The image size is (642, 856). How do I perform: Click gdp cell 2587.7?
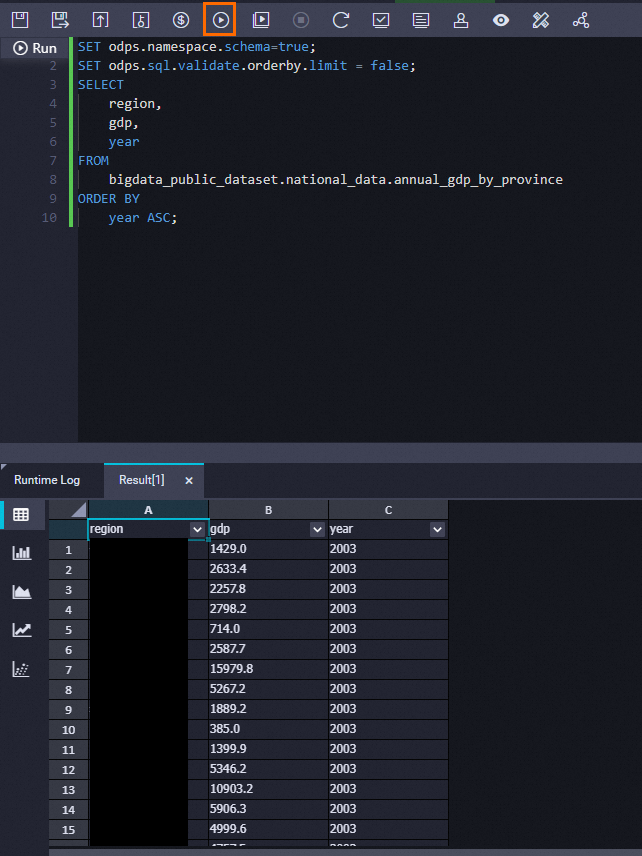[268, 649]
